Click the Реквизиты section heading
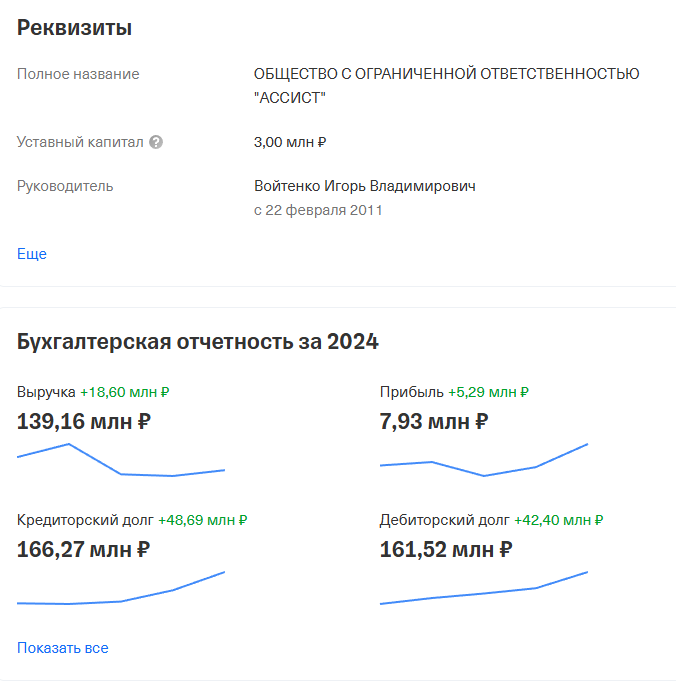 pyautogui.click(x=75, y=28)
